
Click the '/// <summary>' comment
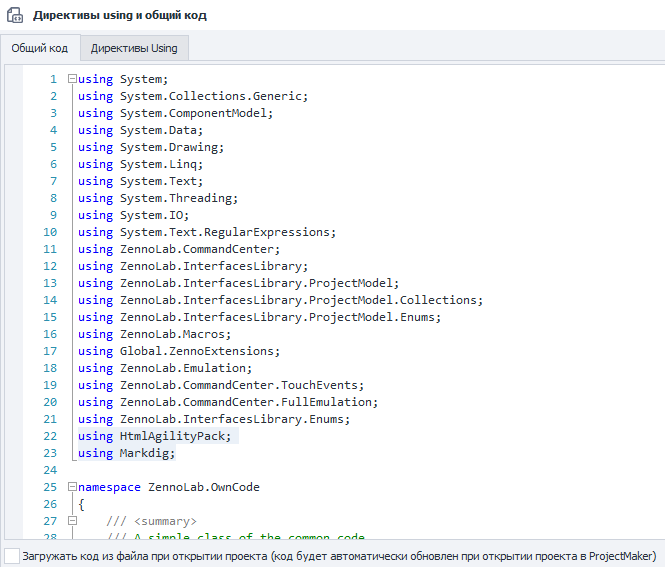point(151,521)
